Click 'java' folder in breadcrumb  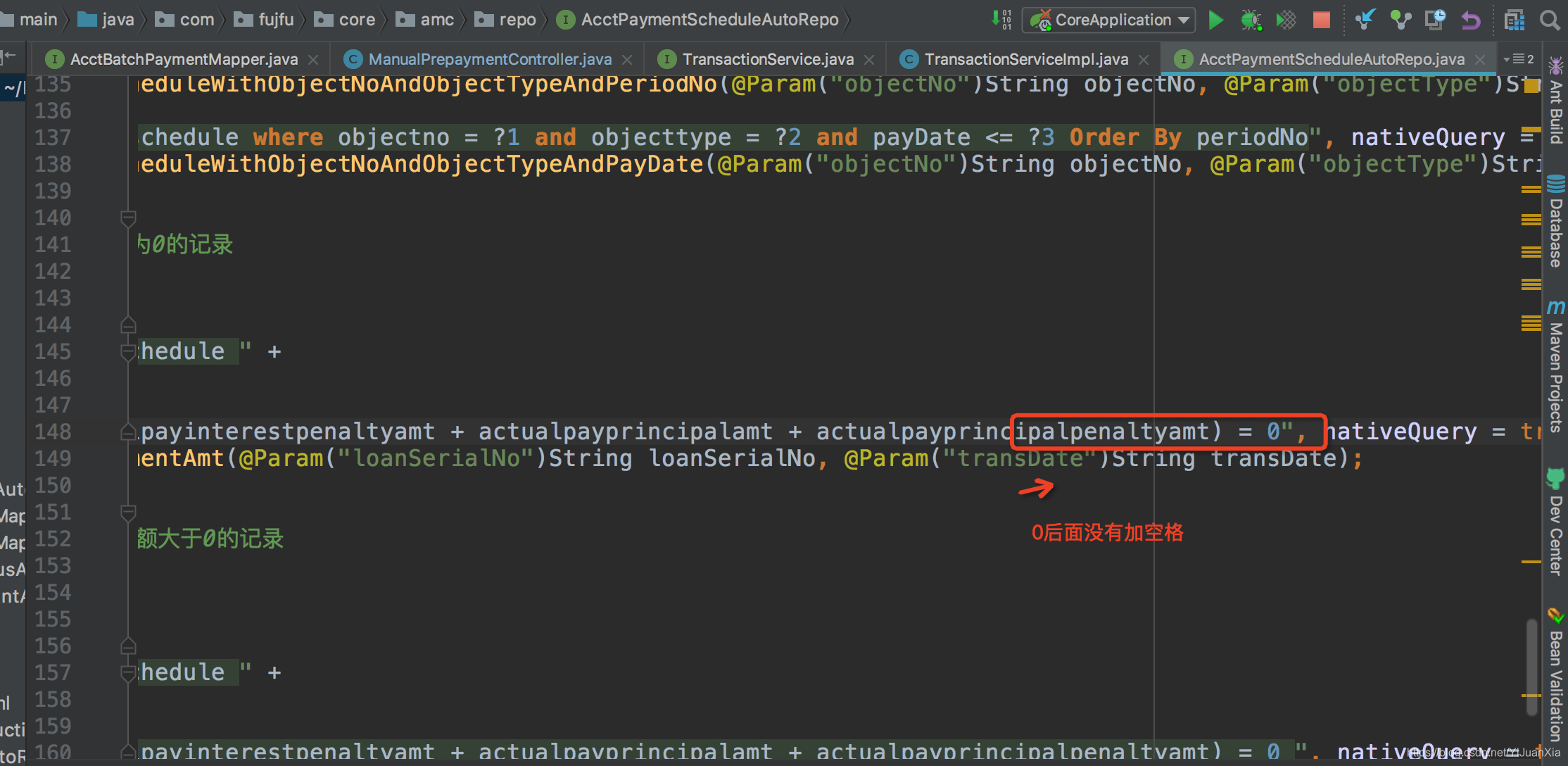[x=106, y=20]
